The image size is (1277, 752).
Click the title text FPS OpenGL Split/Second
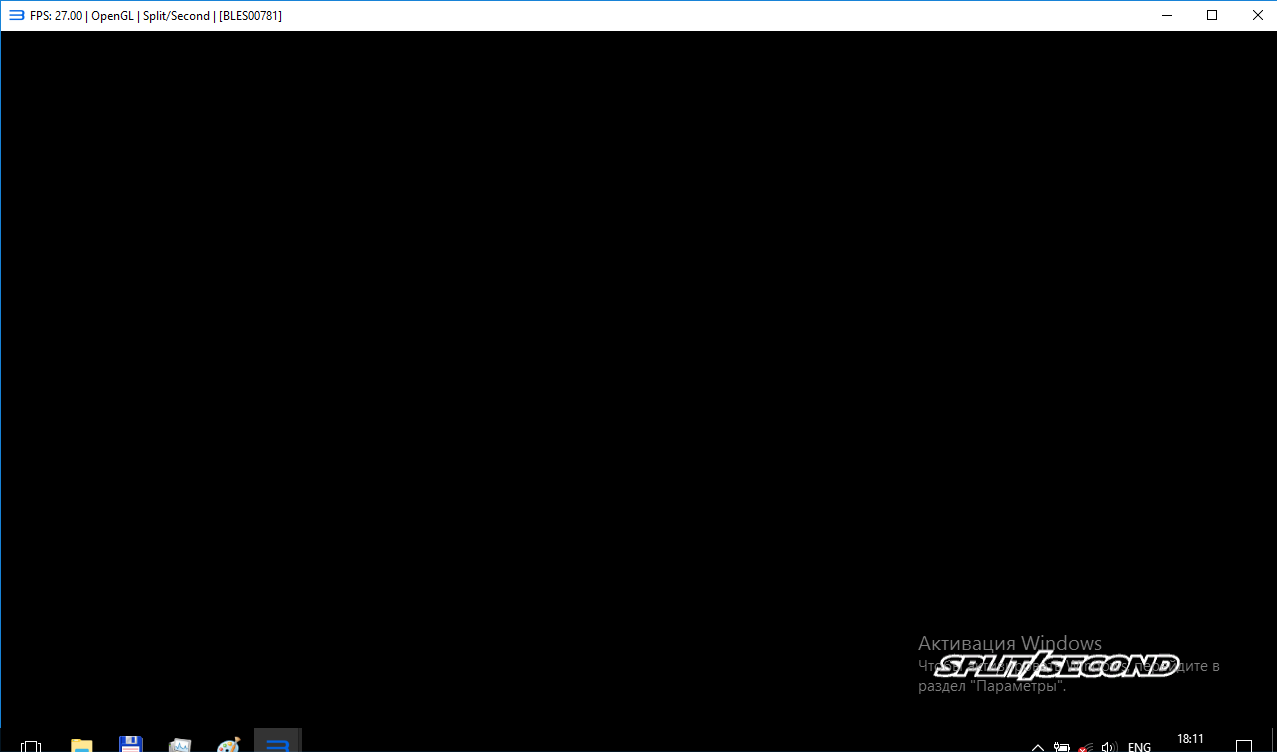pyautogui.click(x=156, y=16)
